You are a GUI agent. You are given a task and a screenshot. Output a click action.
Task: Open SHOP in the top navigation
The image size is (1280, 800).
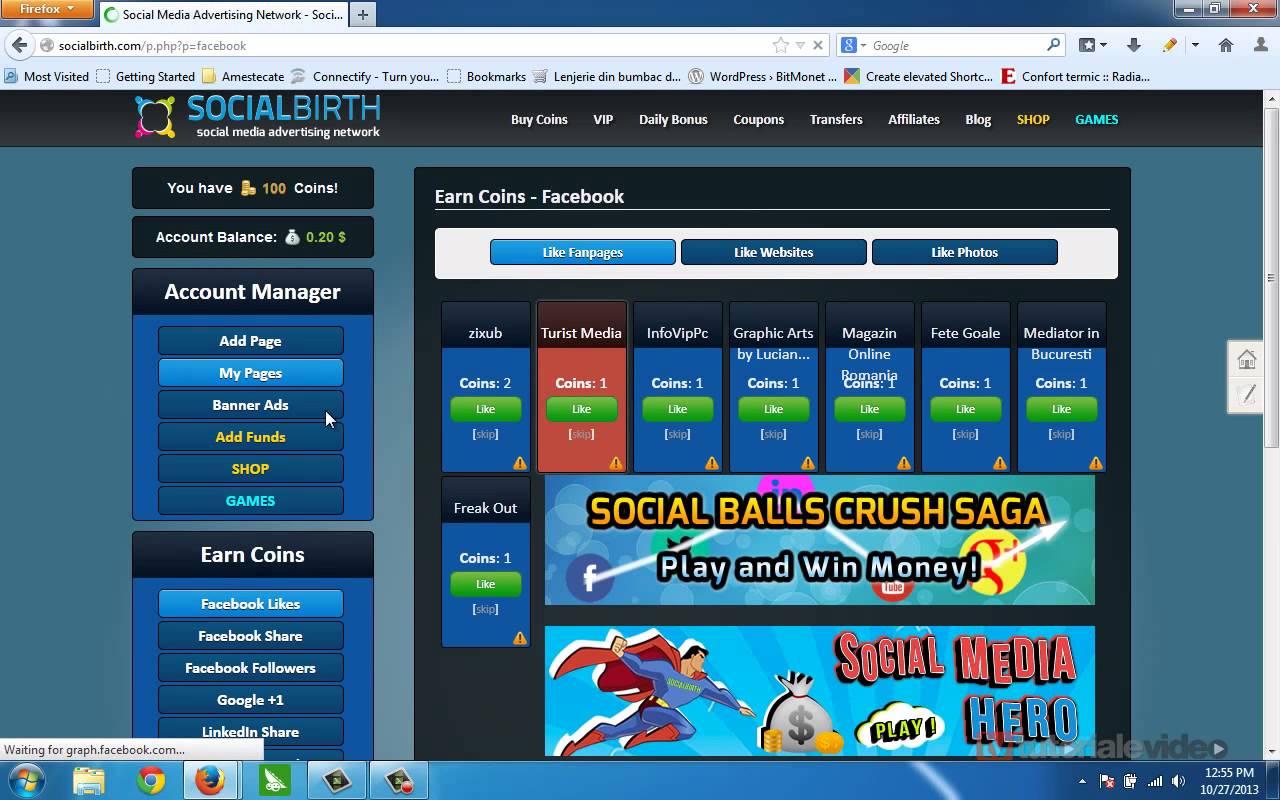click(x=1033, y=119)
